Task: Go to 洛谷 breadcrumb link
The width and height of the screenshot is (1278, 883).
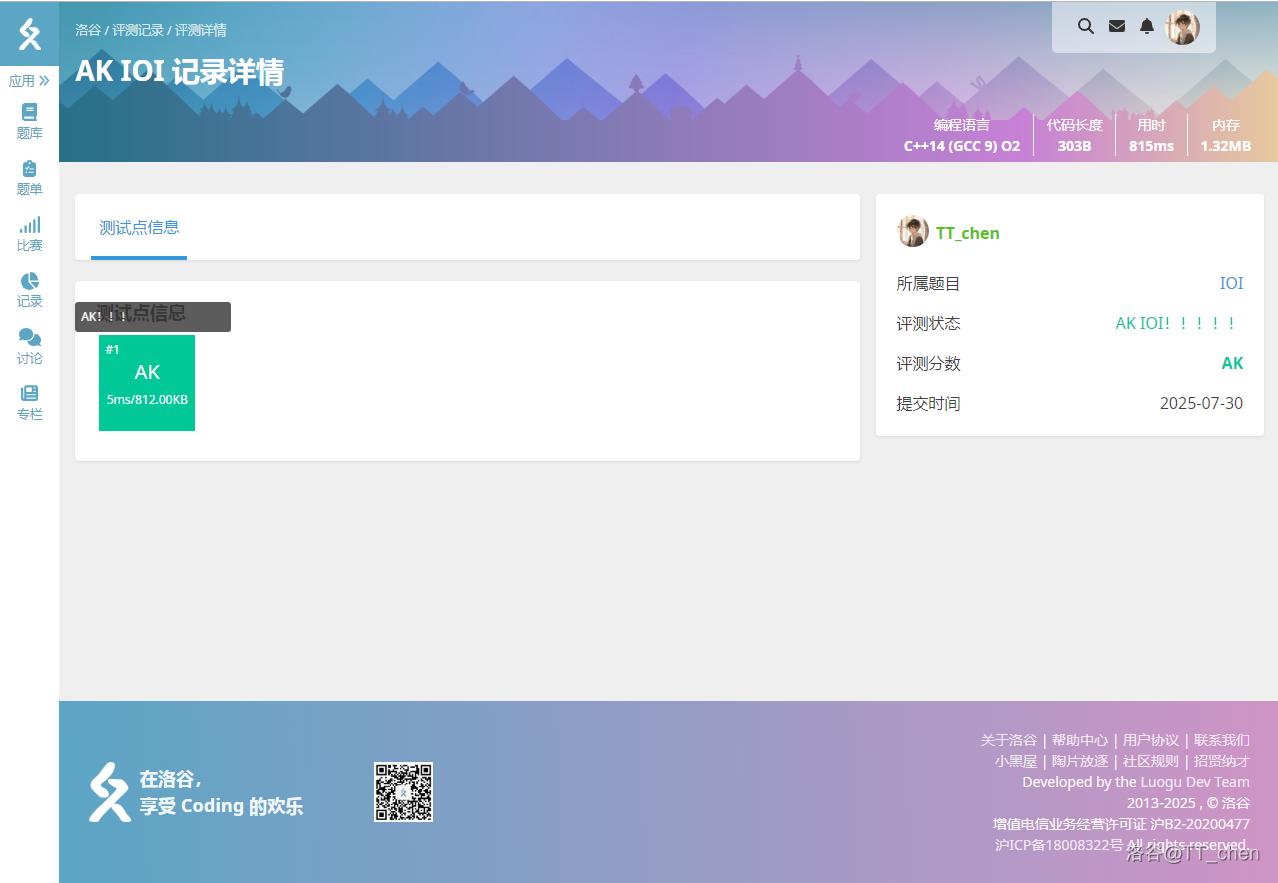Action: pos(88,30)
